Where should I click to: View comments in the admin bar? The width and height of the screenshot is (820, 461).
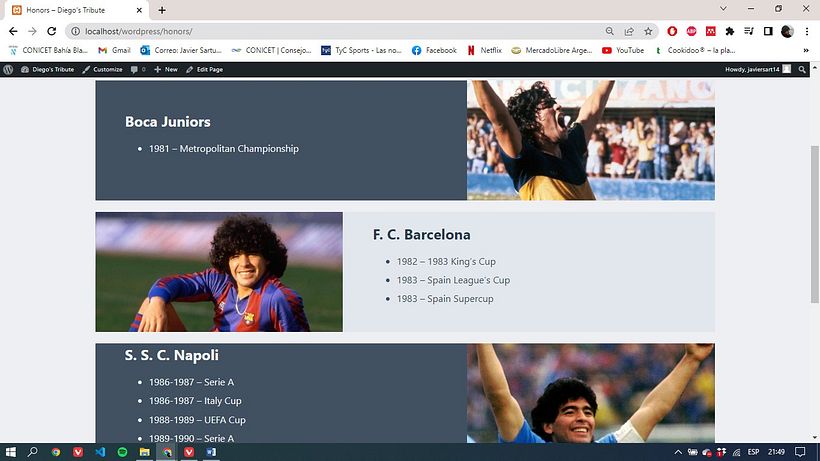coord(138,69)
